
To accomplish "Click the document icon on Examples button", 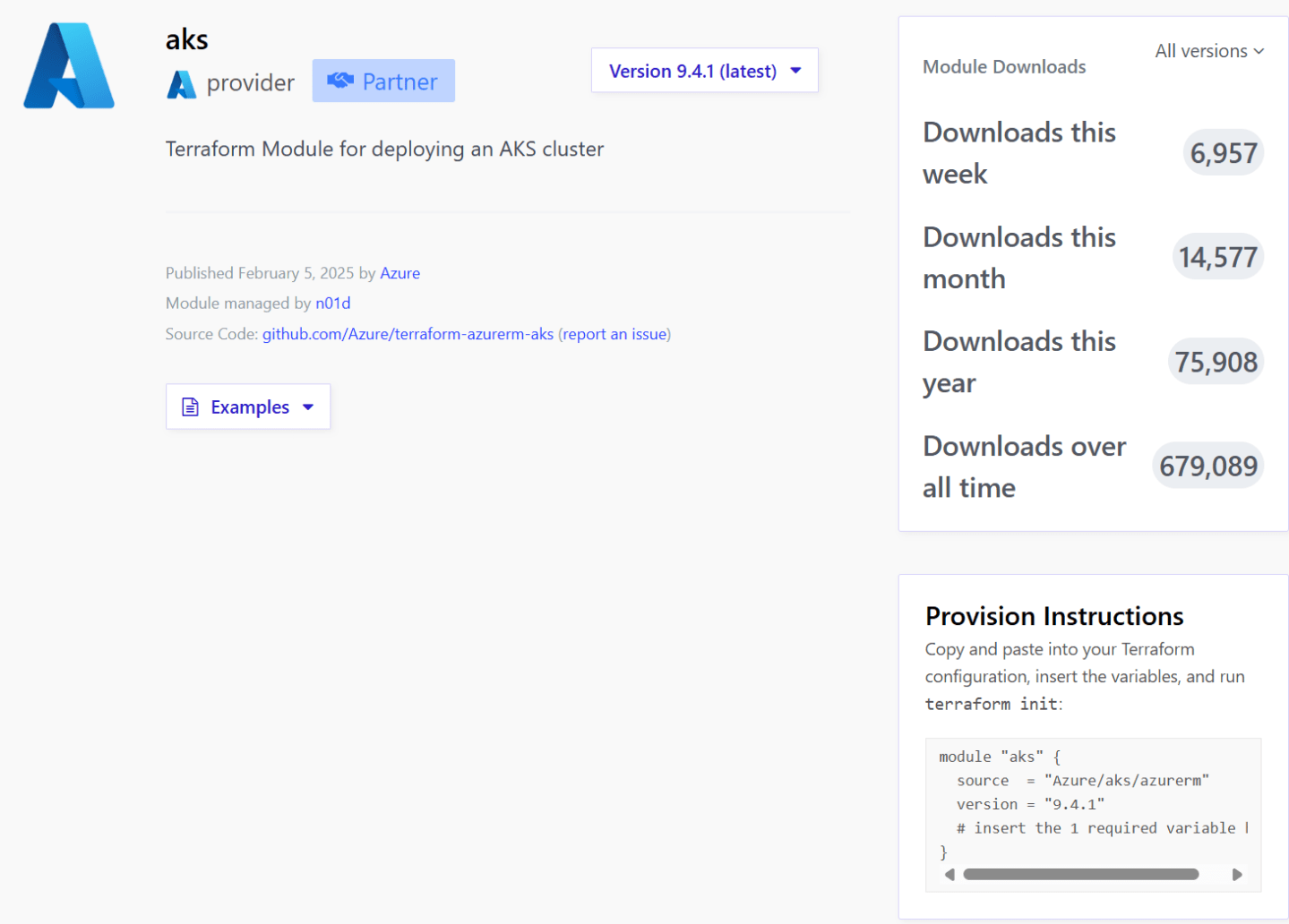I will coord(189,406).
